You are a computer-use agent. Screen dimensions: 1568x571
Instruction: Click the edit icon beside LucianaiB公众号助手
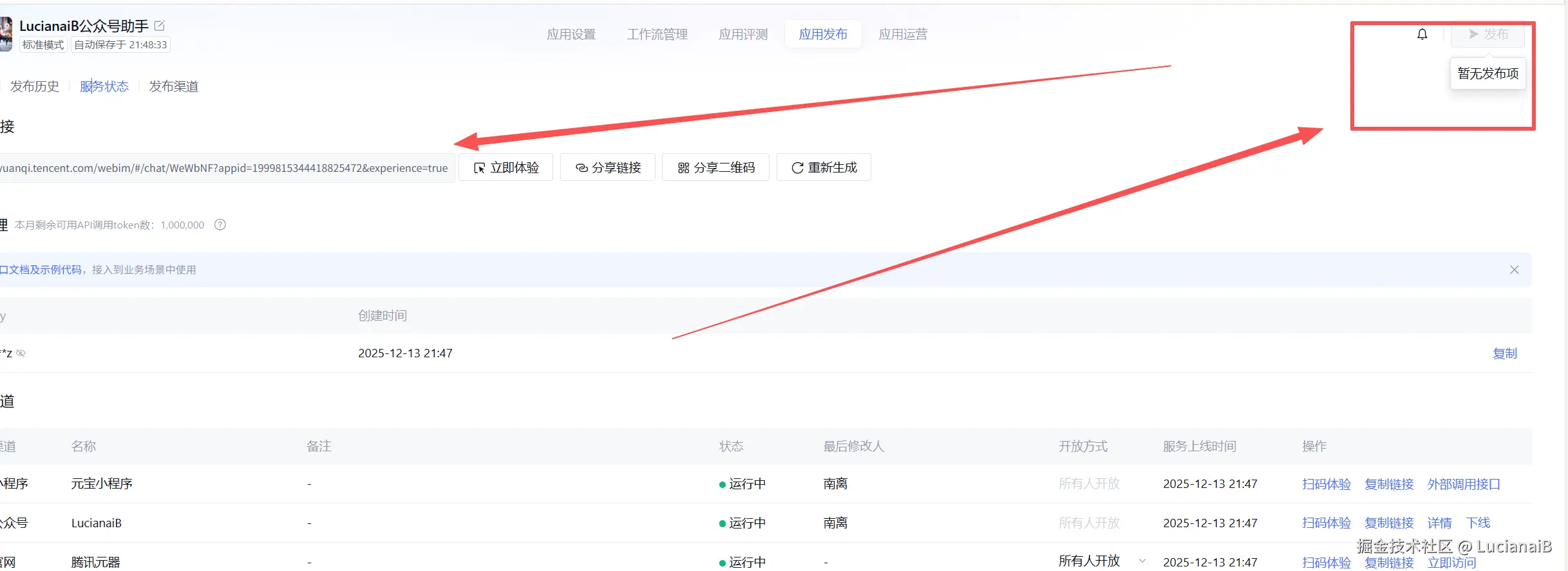160,26
